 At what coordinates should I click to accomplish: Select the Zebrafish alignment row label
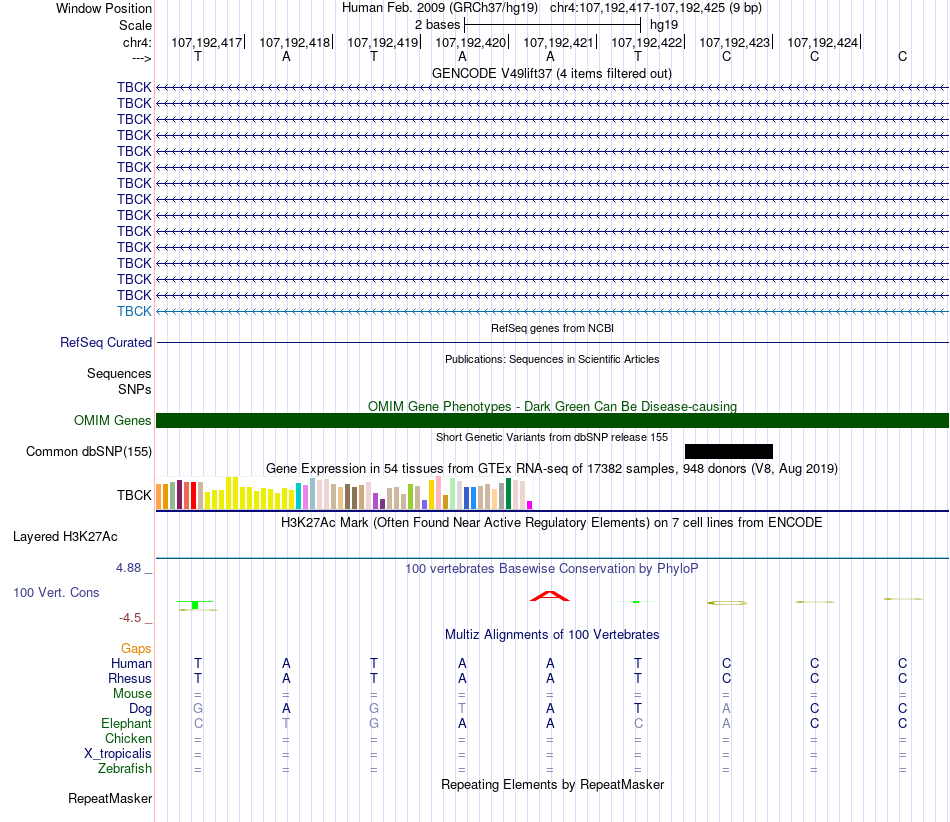pyautogui.click(x=125, y=769)
